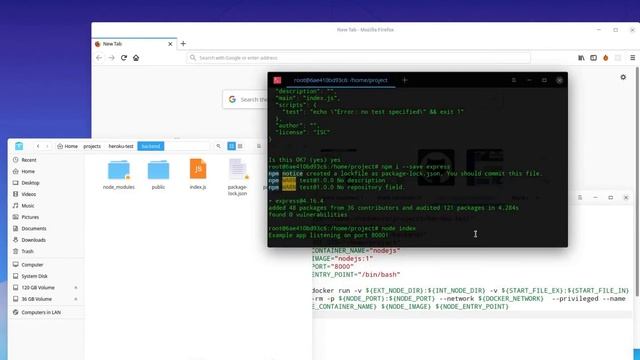
Task: Click Google search box on new tab page
Action: (x=245, y=100)
